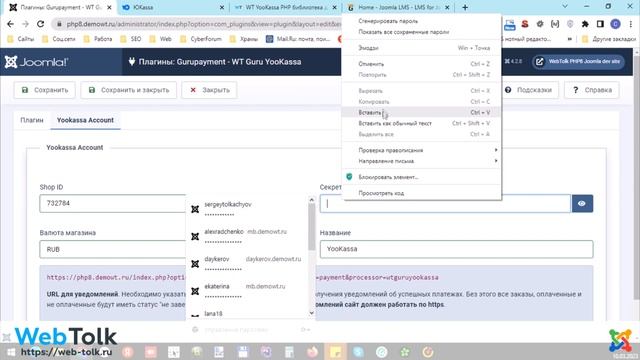Click the Закрыть button
The image size is (640, 360).
click(209, 90)
